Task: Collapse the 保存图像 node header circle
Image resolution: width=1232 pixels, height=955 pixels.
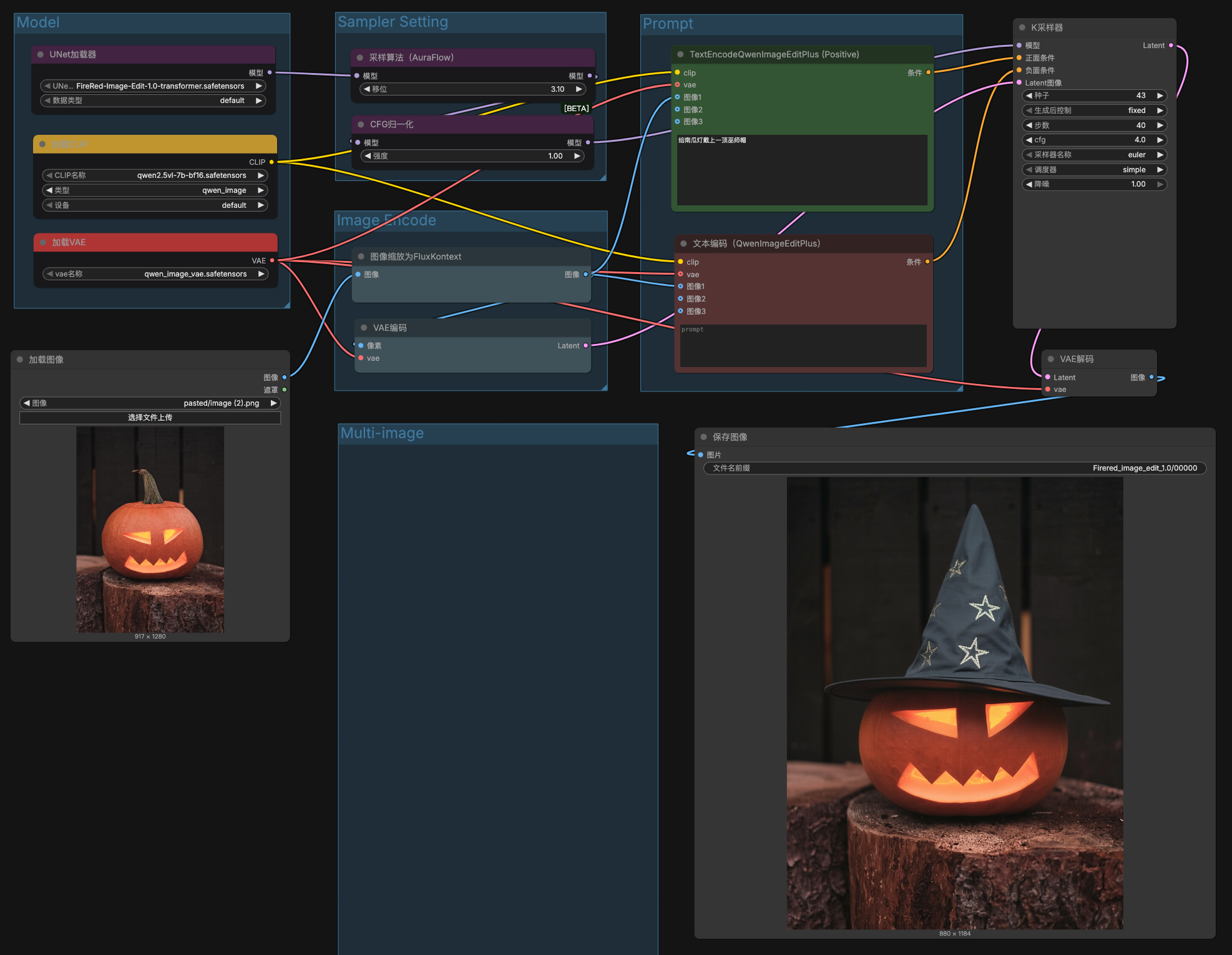Action: (704, 437)
